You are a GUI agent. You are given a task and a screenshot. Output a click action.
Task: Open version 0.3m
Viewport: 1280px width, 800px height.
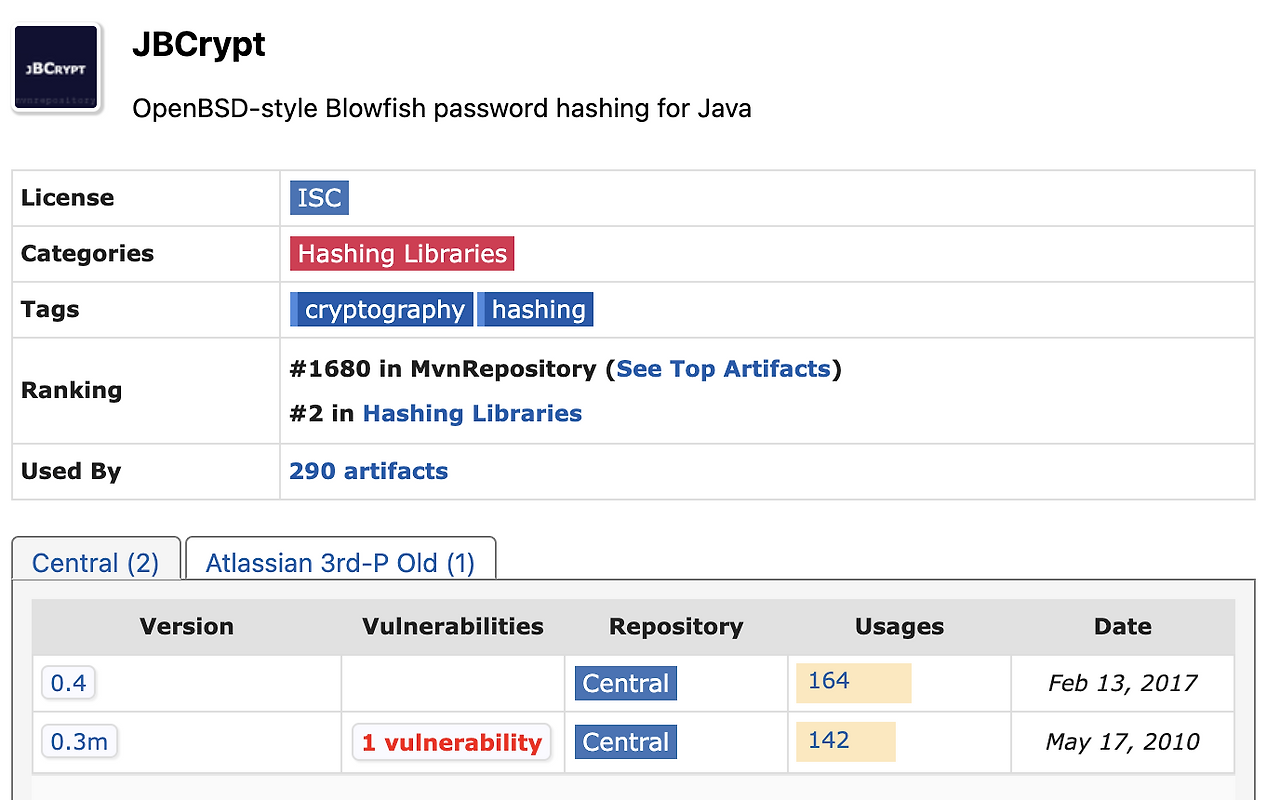tap(79, 742)
